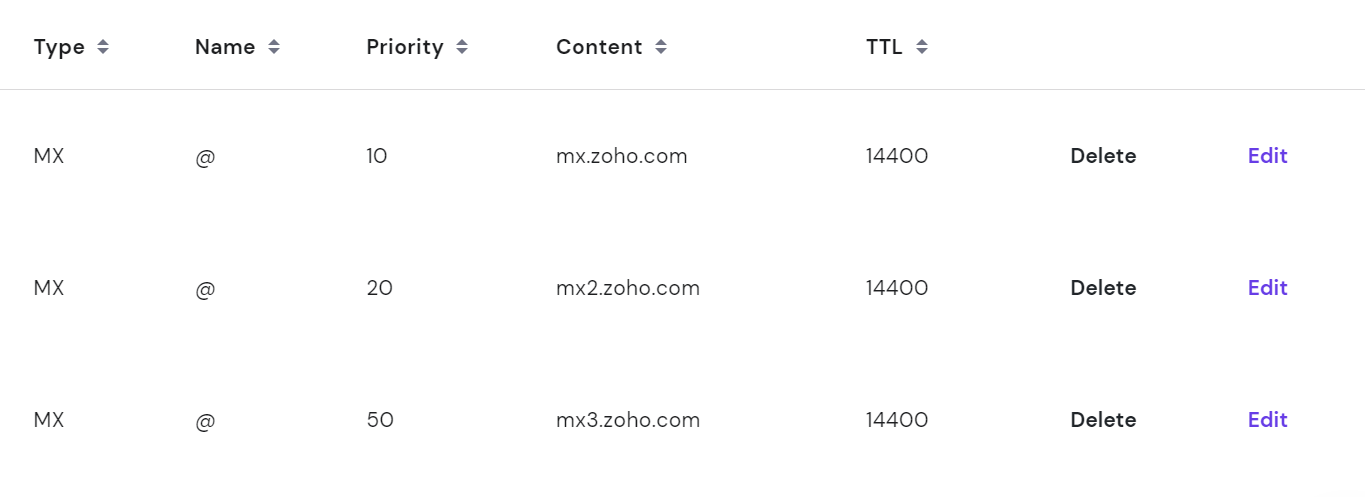Toggle sorting by Priority arrows icon
1365x497 pixels.
click(461, 47)
